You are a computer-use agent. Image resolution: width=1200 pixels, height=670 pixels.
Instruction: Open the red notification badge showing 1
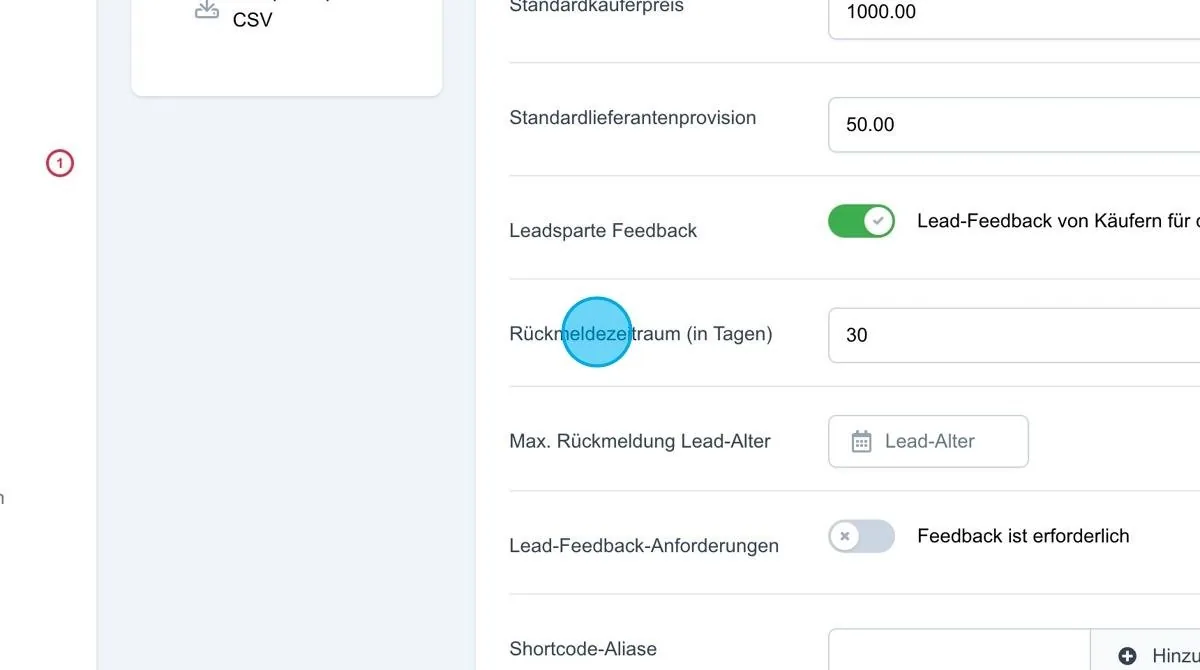coord(60,162)
